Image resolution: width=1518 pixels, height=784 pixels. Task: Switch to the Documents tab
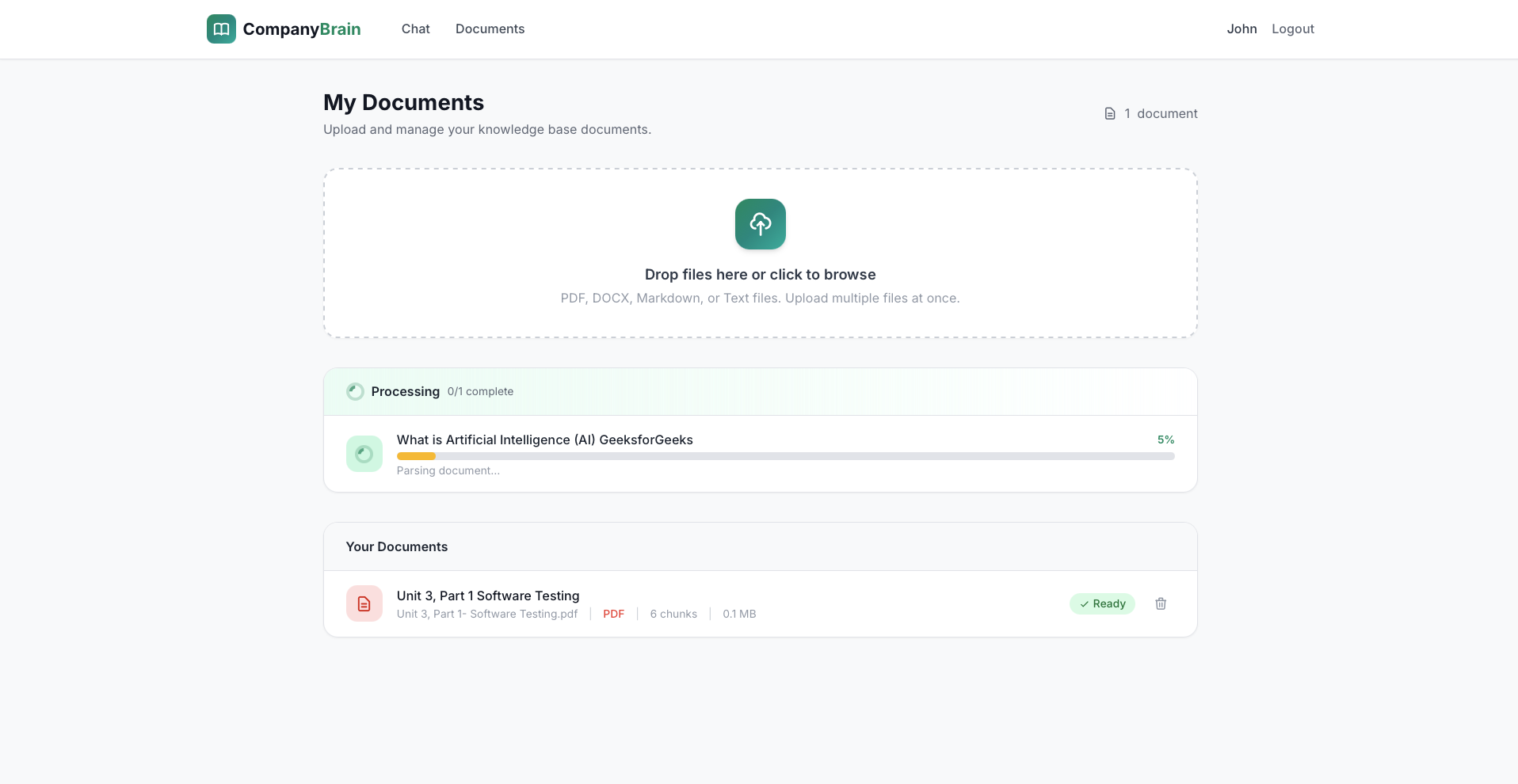490,29
